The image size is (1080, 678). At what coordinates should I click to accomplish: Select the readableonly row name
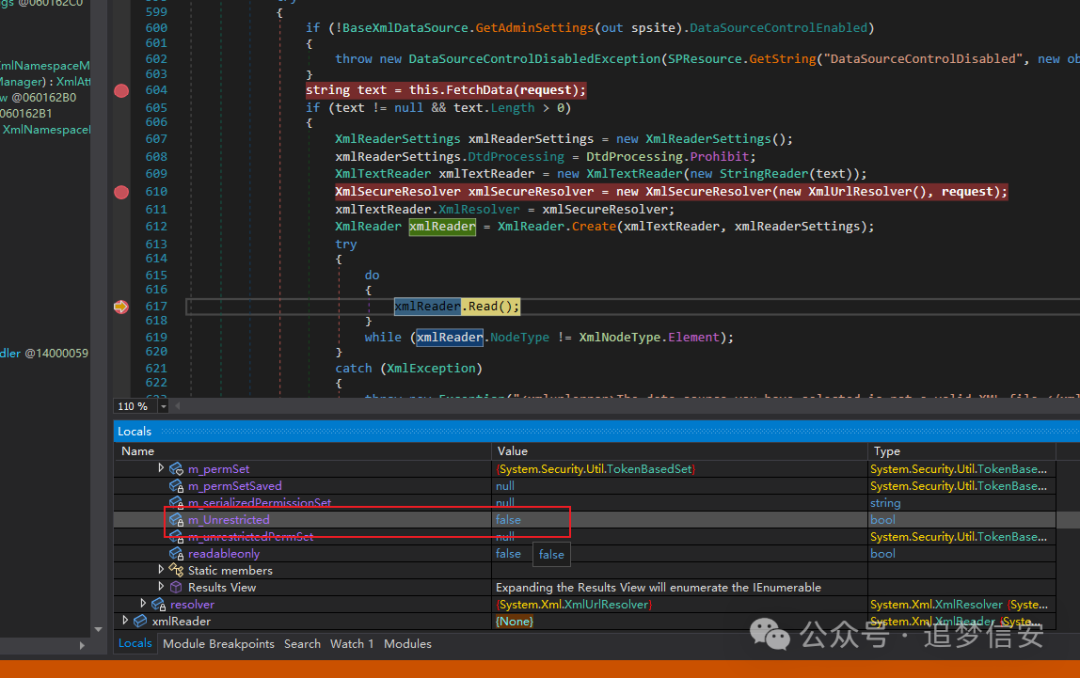(x=224, y=553)
